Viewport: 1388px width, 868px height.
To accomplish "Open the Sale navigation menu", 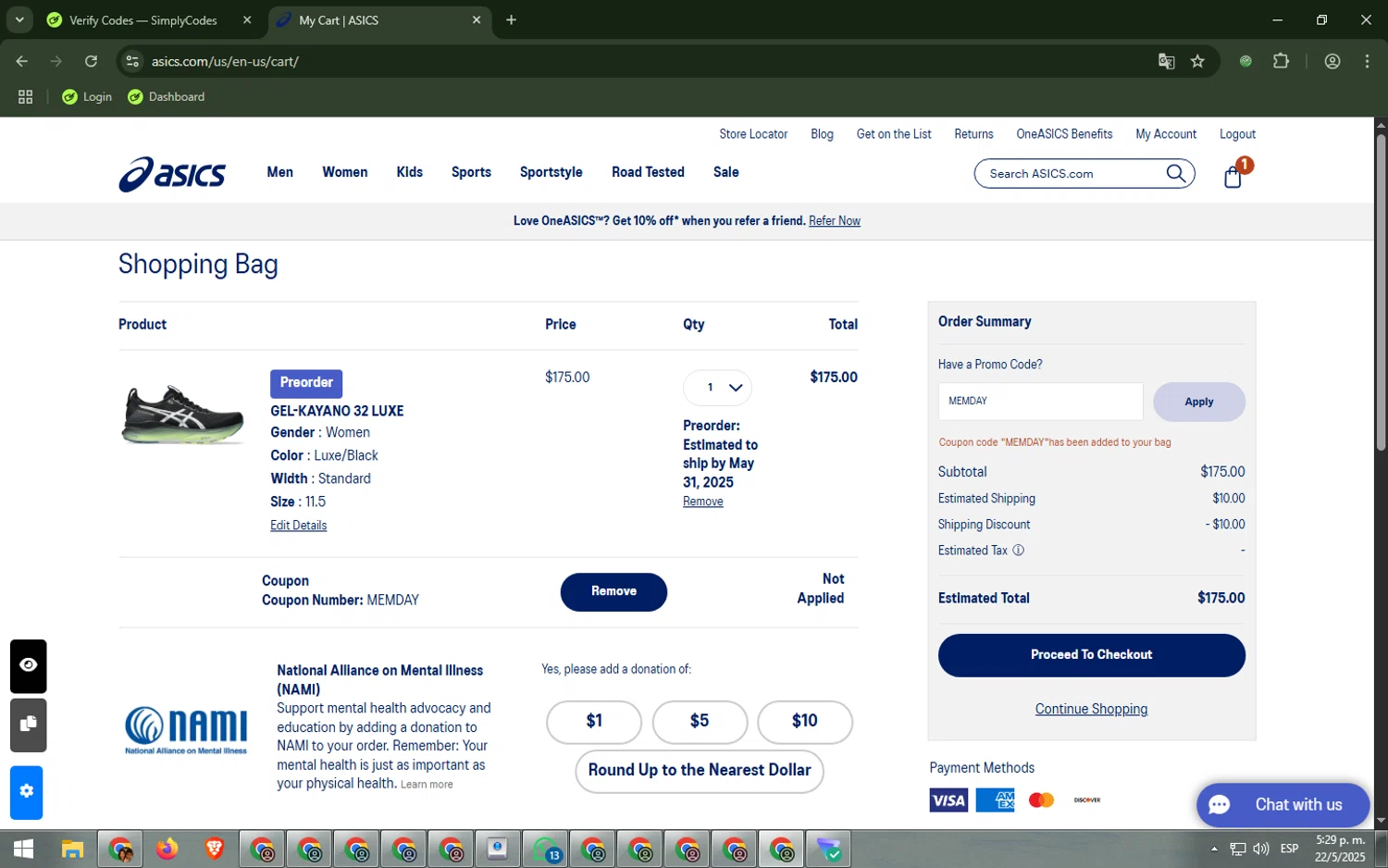I will click(725, 172).
